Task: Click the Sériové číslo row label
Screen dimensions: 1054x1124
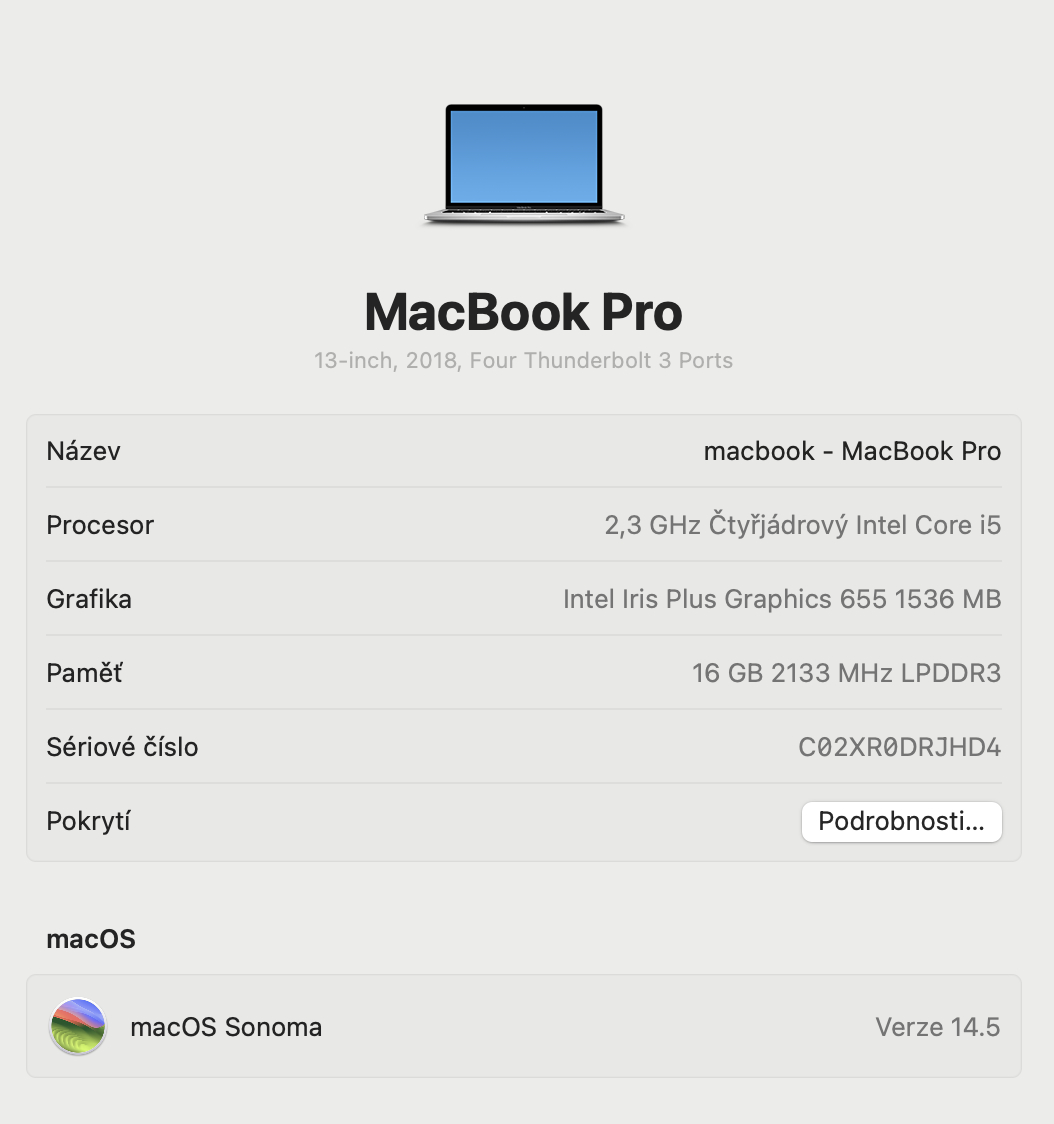Action: [122, 747]
